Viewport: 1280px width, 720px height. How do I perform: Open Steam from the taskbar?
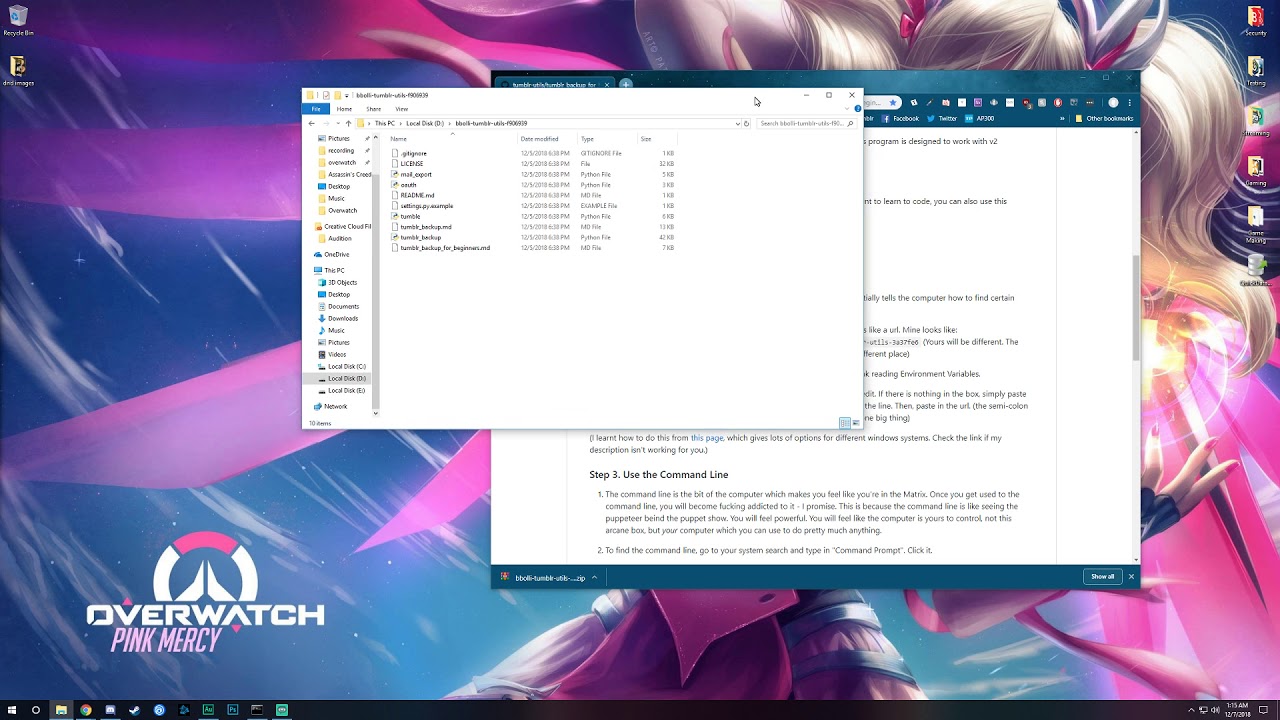click(134, 710)
